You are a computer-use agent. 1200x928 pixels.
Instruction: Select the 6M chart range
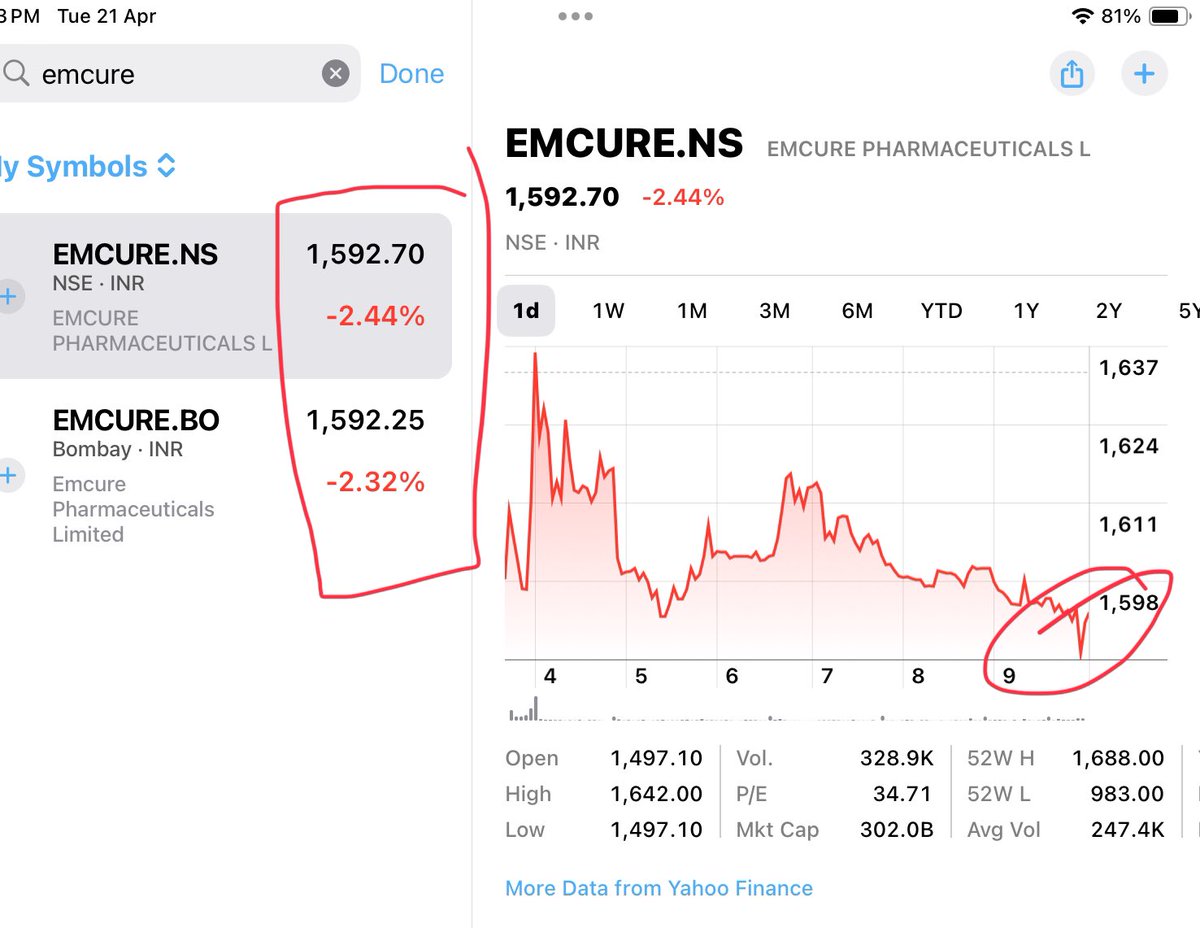pos(857,311)
